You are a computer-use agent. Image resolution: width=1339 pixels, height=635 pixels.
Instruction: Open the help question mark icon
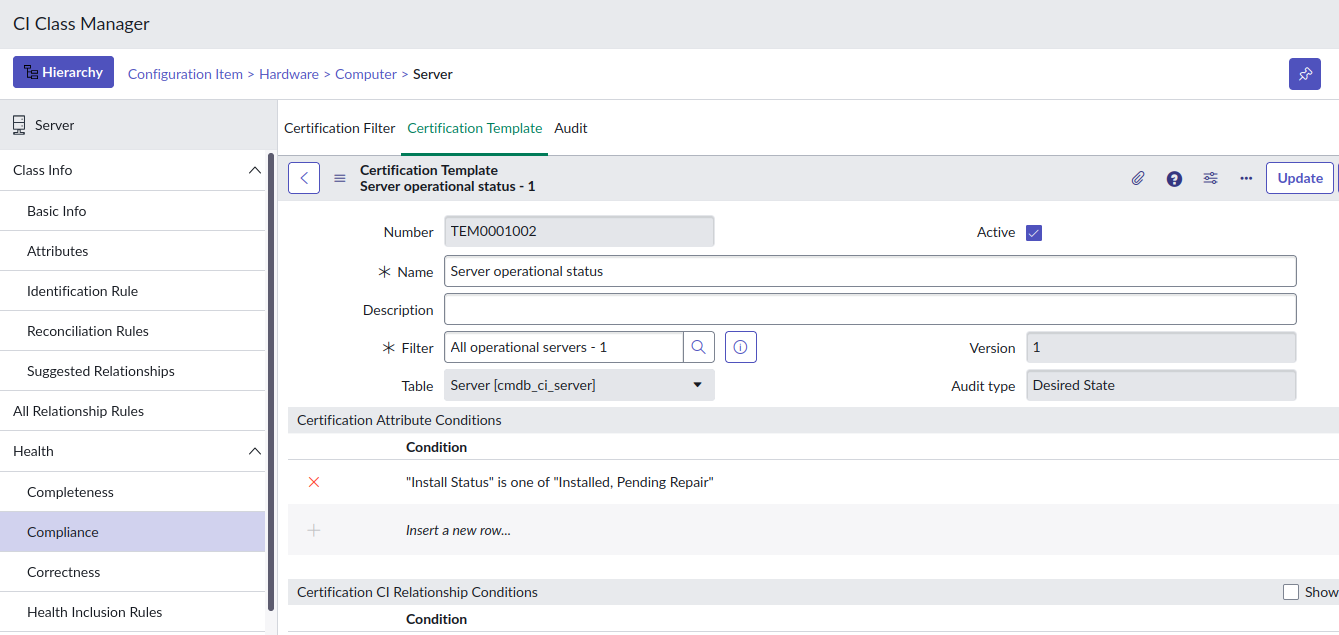click(x=1174, y=178)
